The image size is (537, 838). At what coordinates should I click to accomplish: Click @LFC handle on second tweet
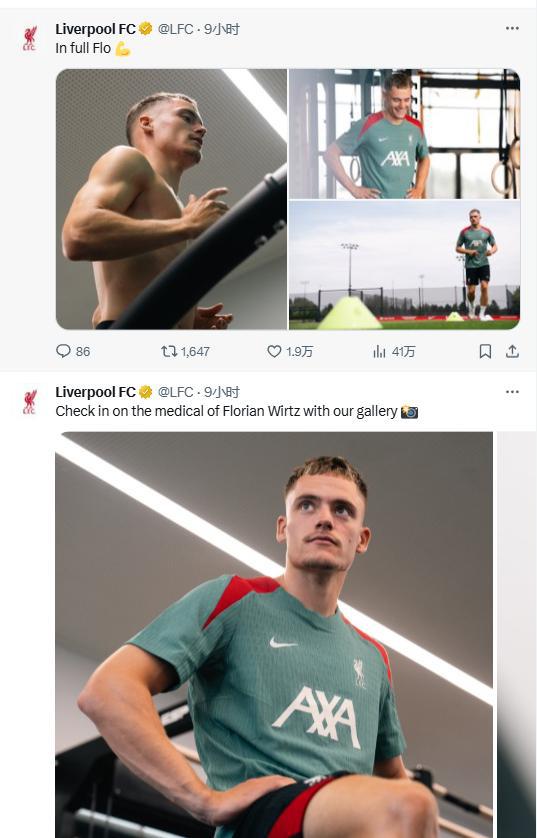[x=175, y=392]
